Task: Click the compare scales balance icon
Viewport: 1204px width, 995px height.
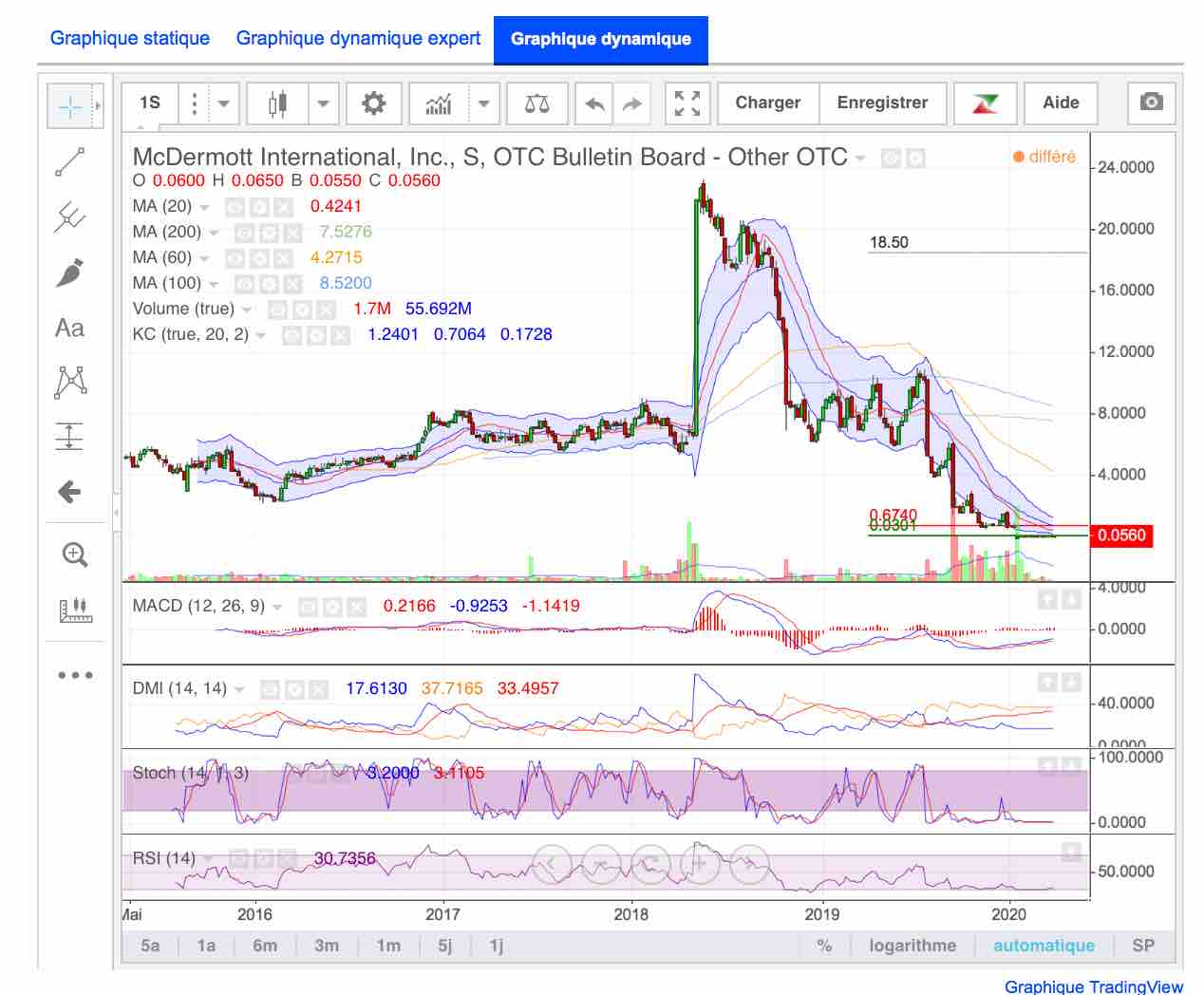Action: click(537, 103)
